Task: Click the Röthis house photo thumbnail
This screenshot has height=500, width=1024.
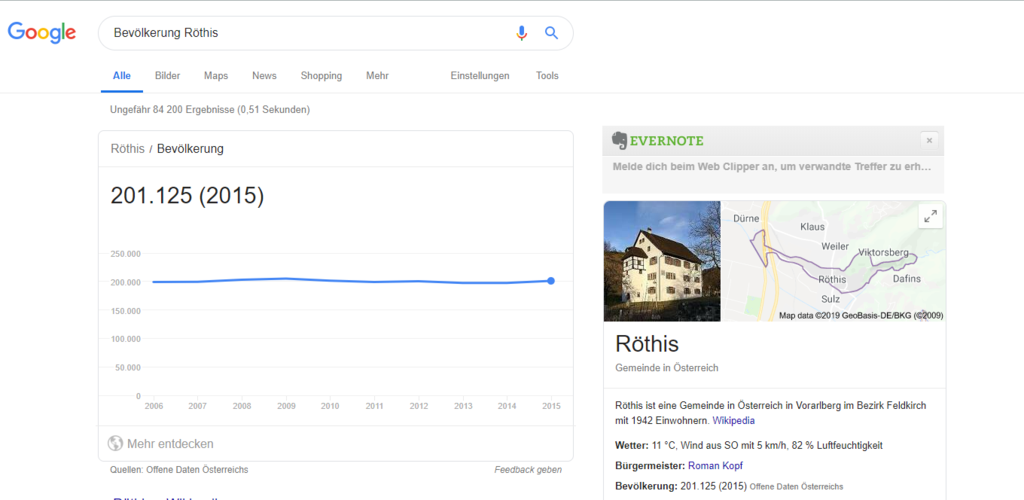Action: coord(662,261)
